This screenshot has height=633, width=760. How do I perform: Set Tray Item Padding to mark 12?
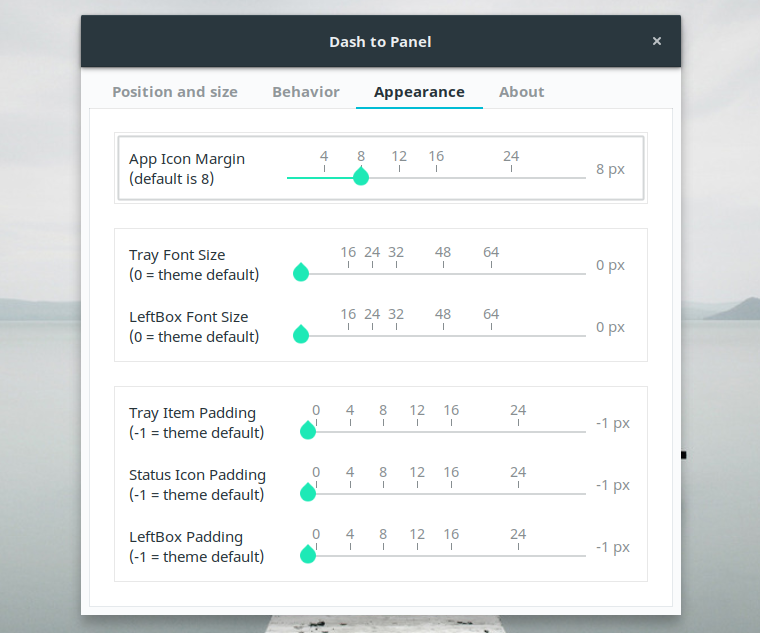[x=417, y=431]
